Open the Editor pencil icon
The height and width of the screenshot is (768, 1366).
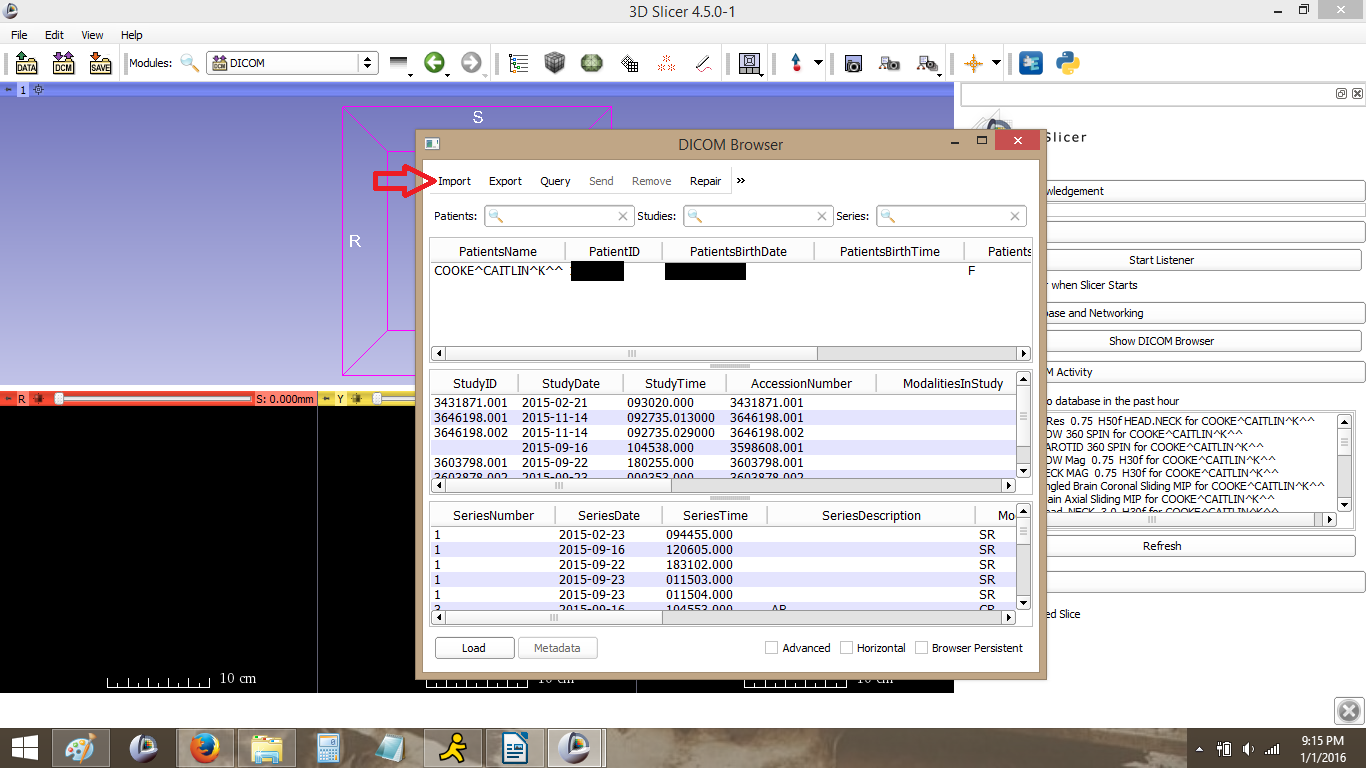click(x=703, y=63)
